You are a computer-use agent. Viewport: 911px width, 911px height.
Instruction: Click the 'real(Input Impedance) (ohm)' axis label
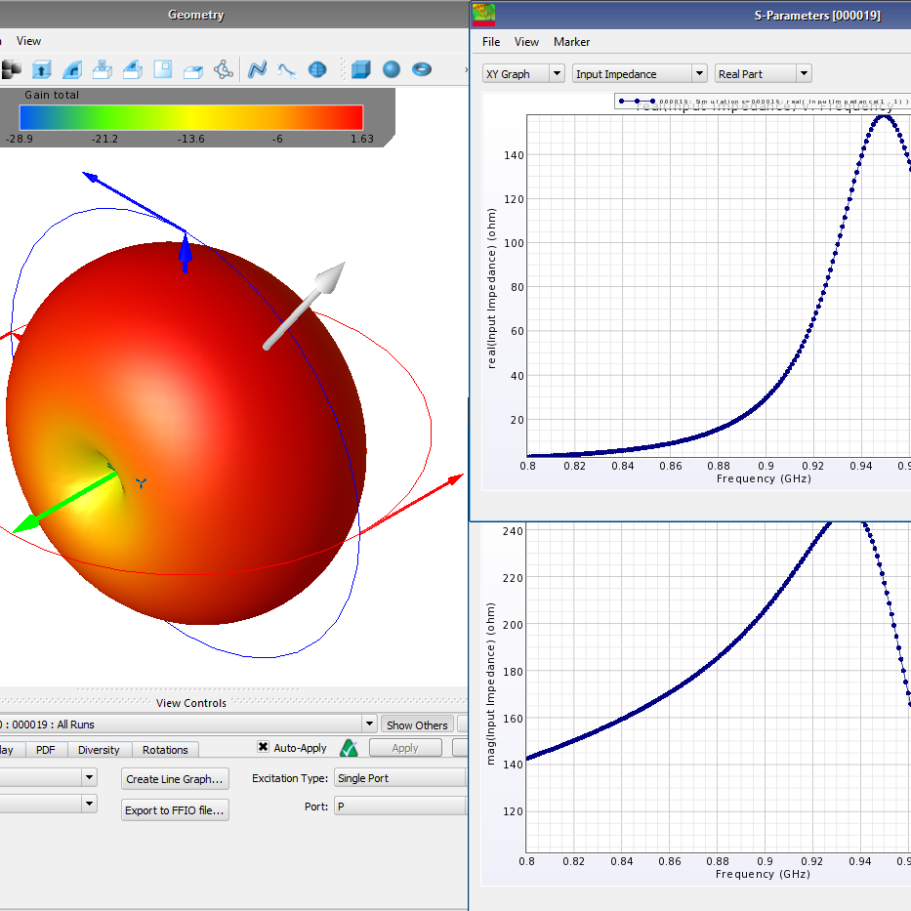coord(492,289)
